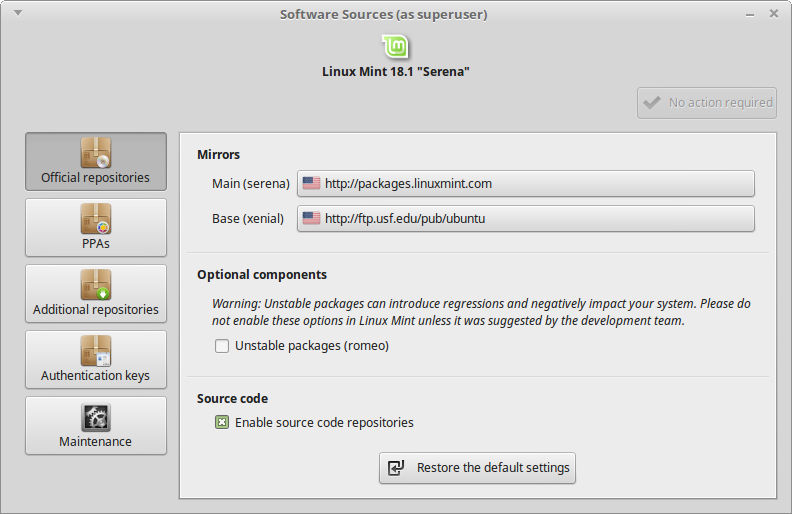This screenshot has width=792, height=514.
Task: Minimize the Software Sources window
Action: click(749, 14)
